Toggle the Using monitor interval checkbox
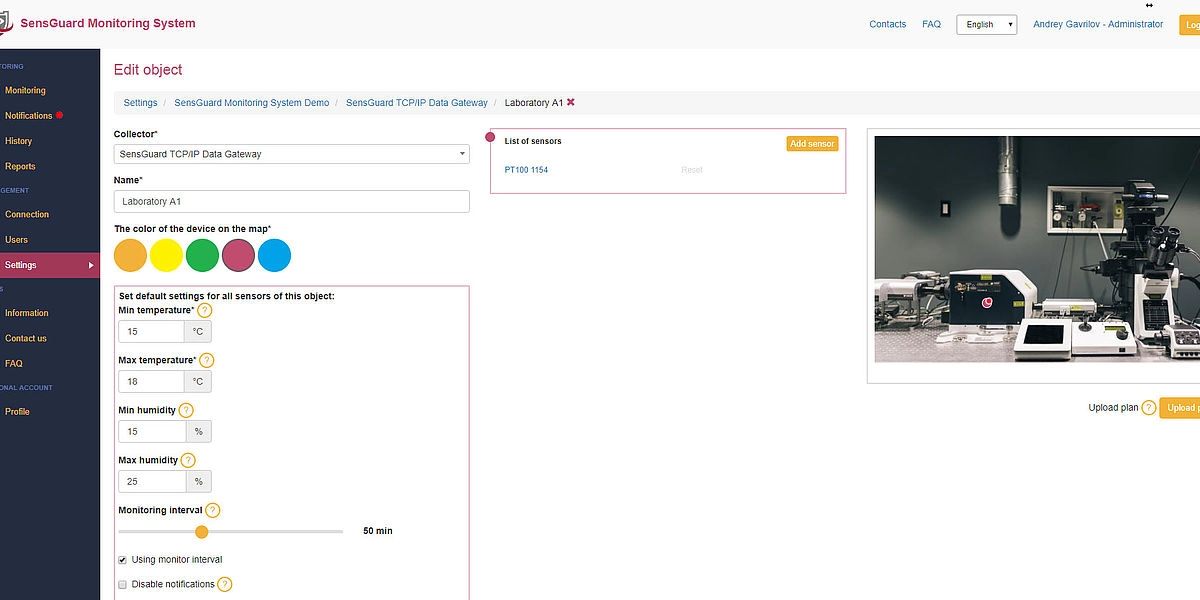This screenshot has width=1200, height=600. [123, 559]
